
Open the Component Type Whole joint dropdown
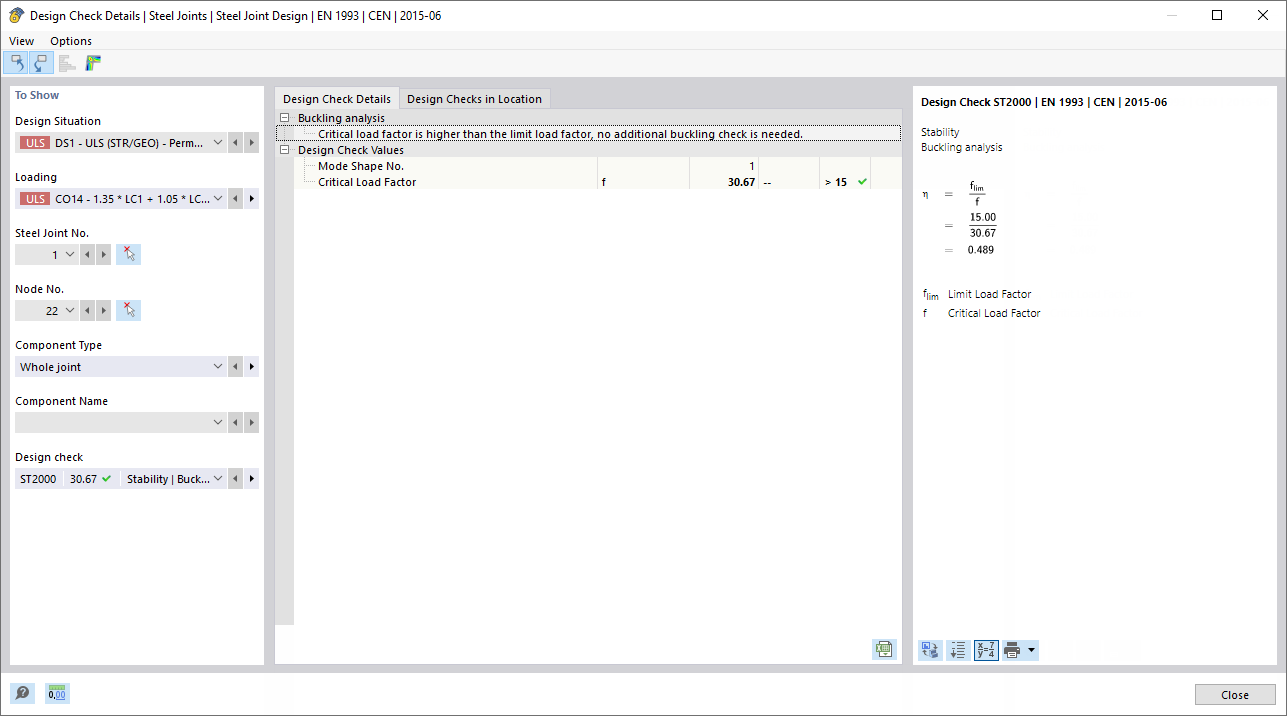pyautogui.click(x=218, y=366)
